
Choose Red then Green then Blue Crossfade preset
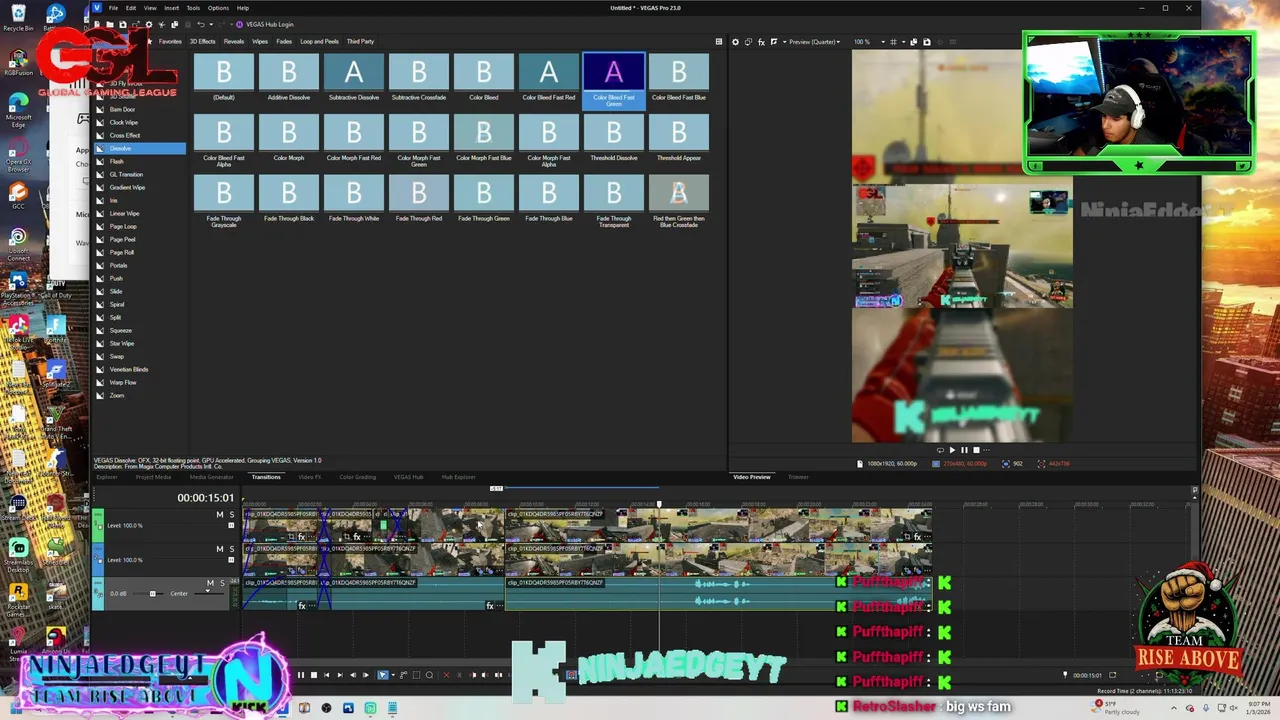pyautogui.click(x=679, y=200)
